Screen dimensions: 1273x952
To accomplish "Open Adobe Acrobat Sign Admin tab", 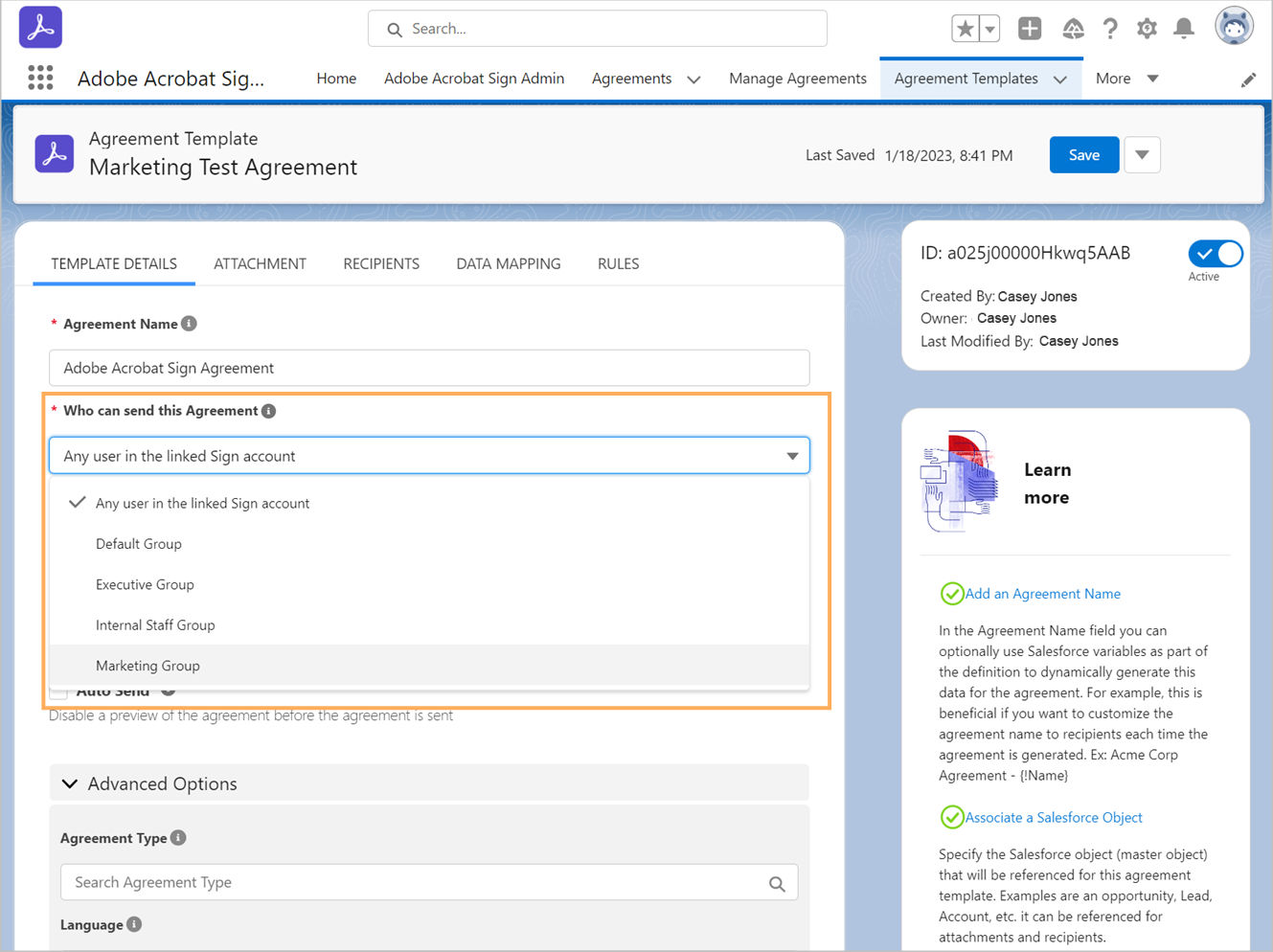I will [x=474, y=79].
